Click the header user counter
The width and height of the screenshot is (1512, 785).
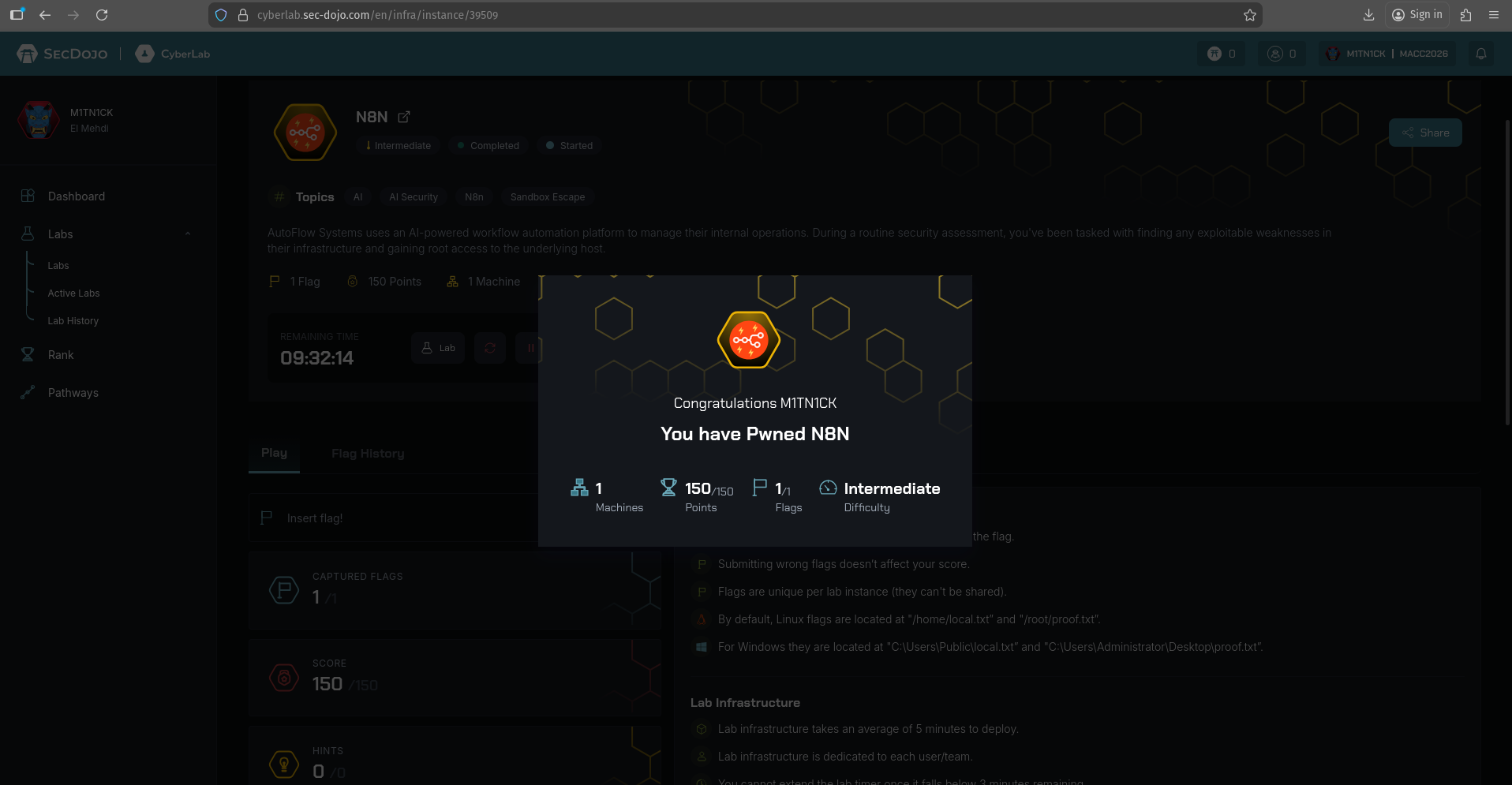[x=1282, y=54]
